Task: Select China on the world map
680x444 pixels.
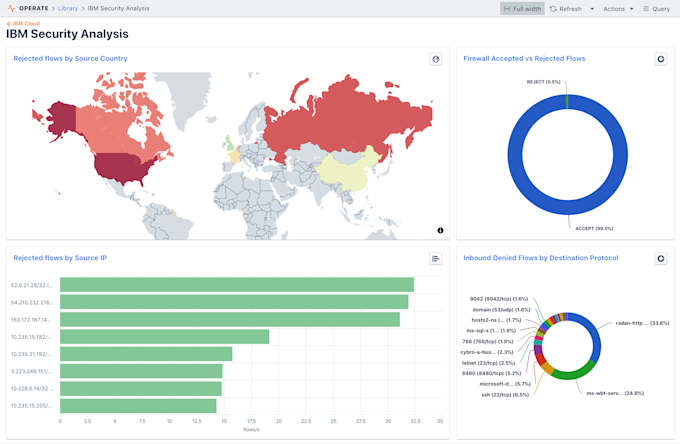Action: [x=349, y=173]
